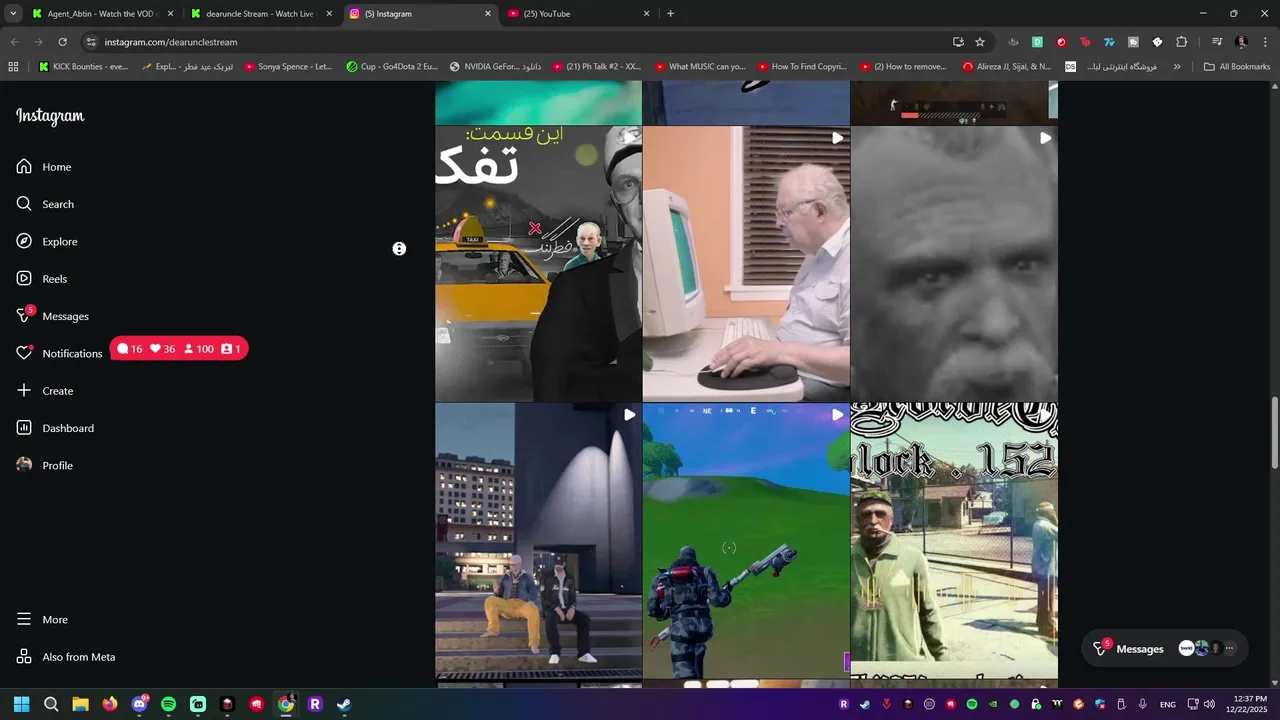This screenshot has width=1280, height=720.
Task: Open Reels from the sidebar
Action: 42,279
